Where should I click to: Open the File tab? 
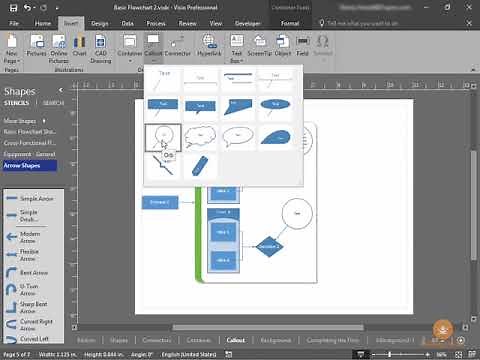click(14, 23)
